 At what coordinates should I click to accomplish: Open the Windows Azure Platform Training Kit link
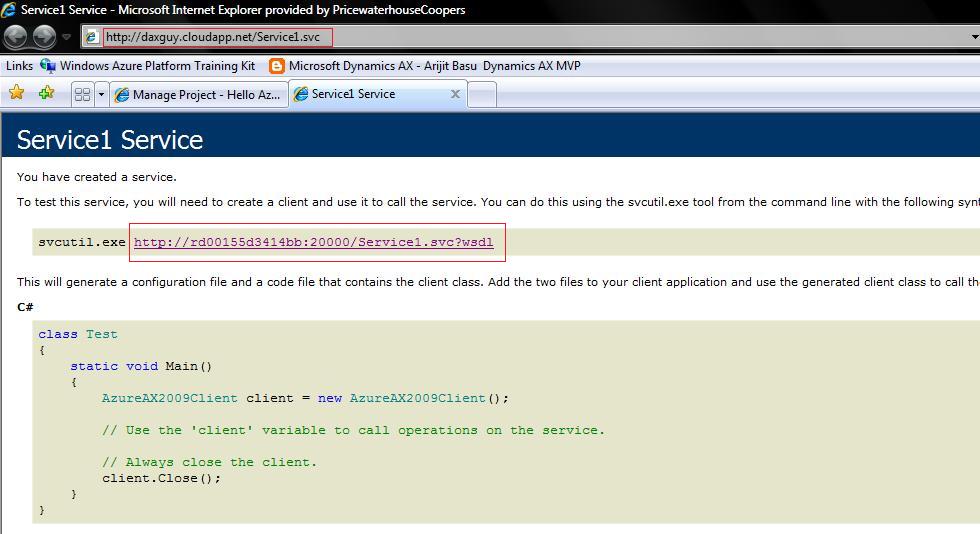pyautogui.click(x=157, y=66)
